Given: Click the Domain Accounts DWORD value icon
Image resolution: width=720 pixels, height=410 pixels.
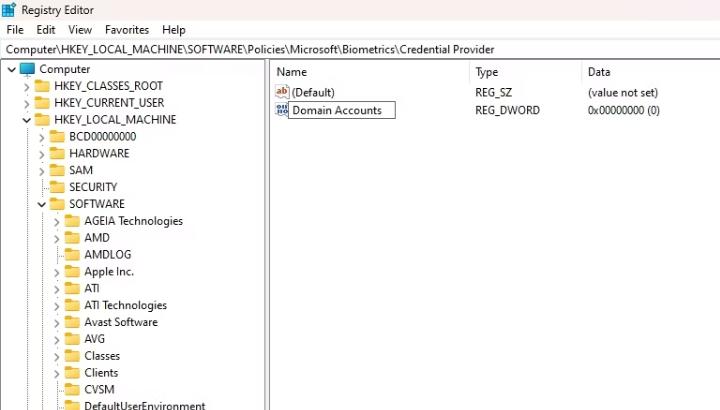Looking at the screenshot, I should 281,110.
